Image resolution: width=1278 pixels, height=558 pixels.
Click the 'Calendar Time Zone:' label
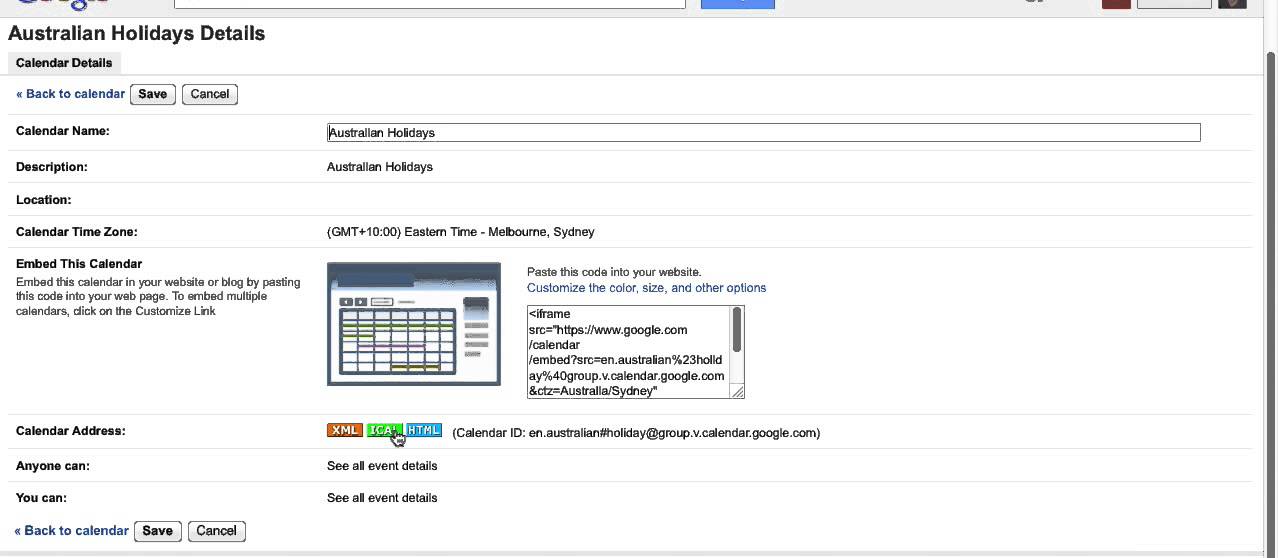(77, 232)
